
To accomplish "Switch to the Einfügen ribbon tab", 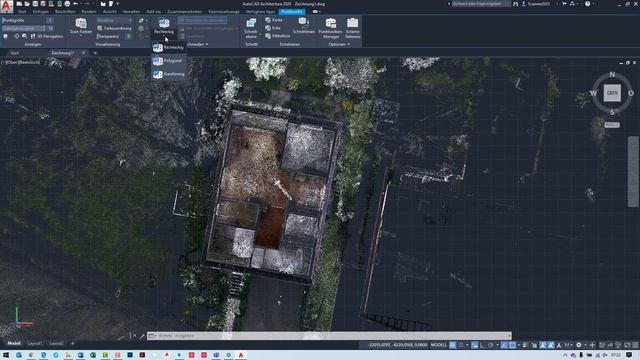I will tap(41, 12).
